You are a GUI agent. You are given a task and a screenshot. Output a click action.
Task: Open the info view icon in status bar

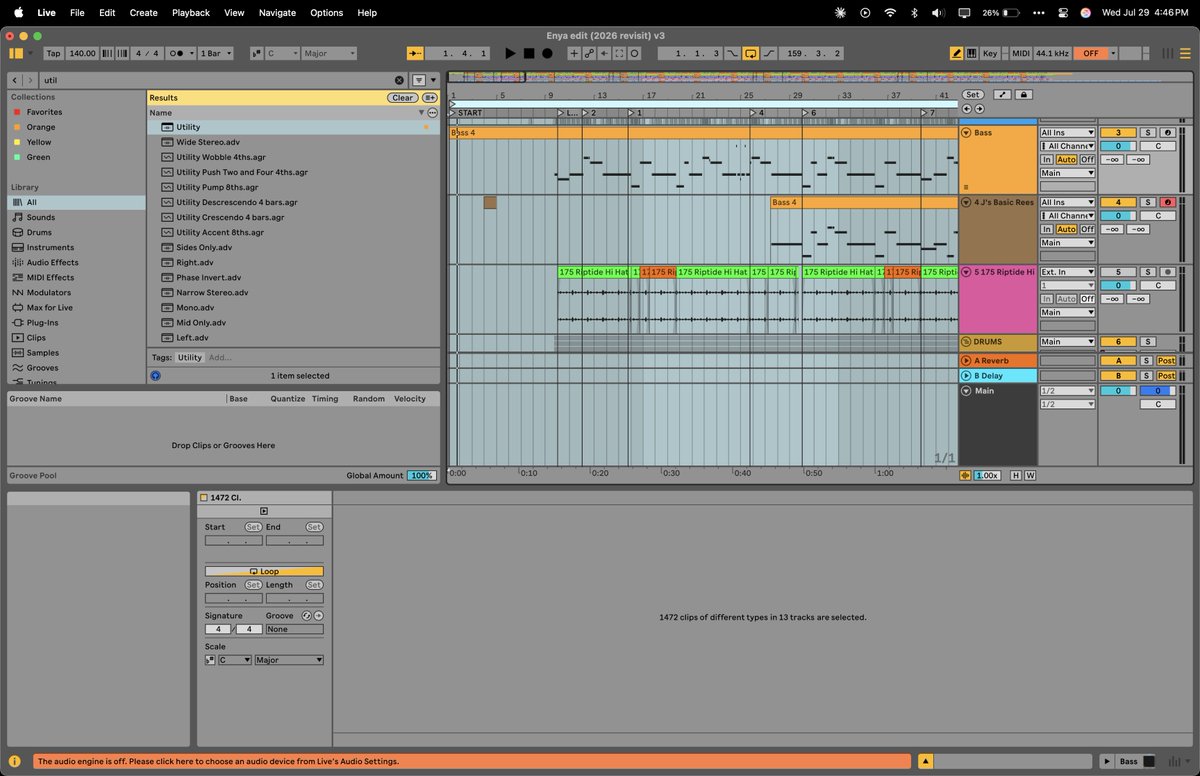tap(15, 761)
